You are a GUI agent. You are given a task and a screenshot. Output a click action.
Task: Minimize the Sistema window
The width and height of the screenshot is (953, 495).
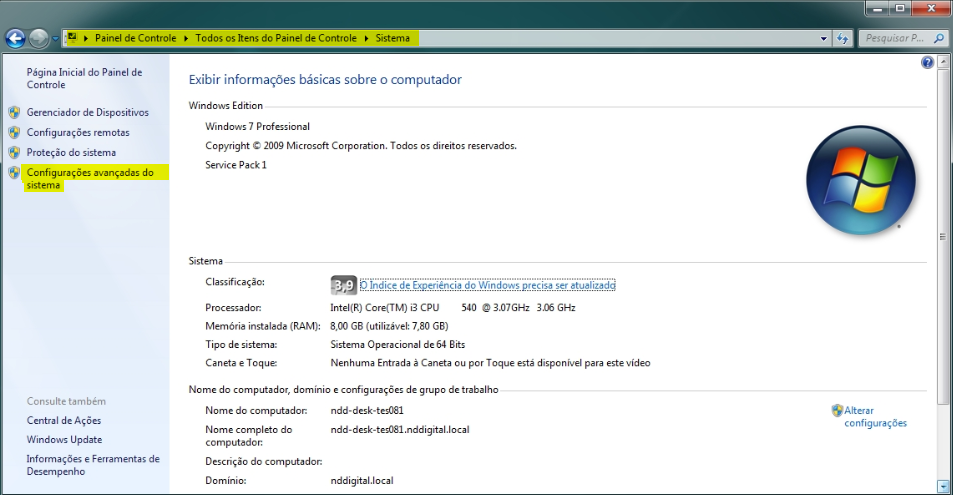pos(877,9)
